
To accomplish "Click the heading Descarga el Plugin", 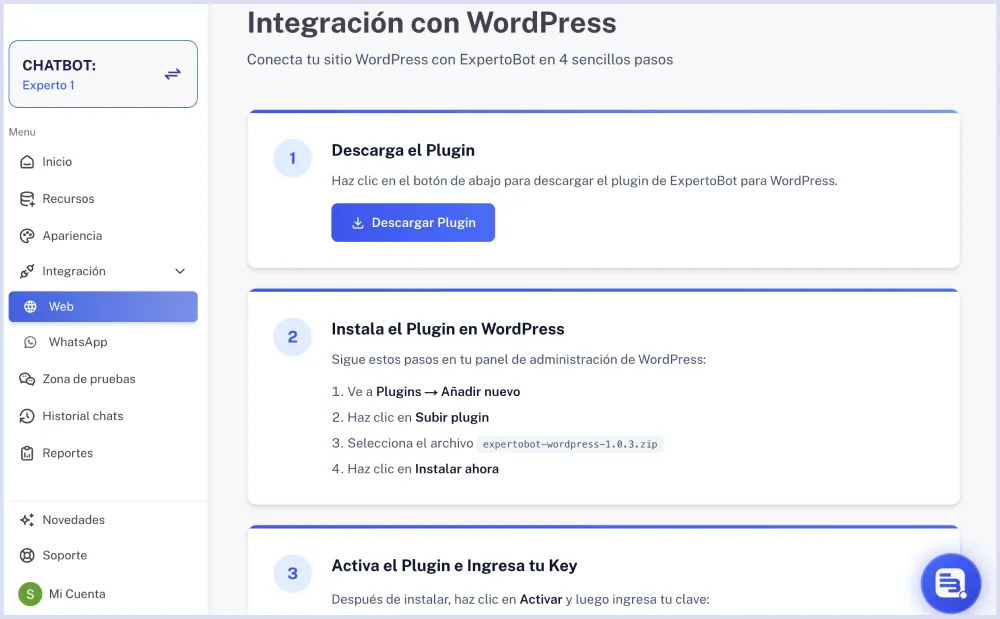I will (403, 150).
